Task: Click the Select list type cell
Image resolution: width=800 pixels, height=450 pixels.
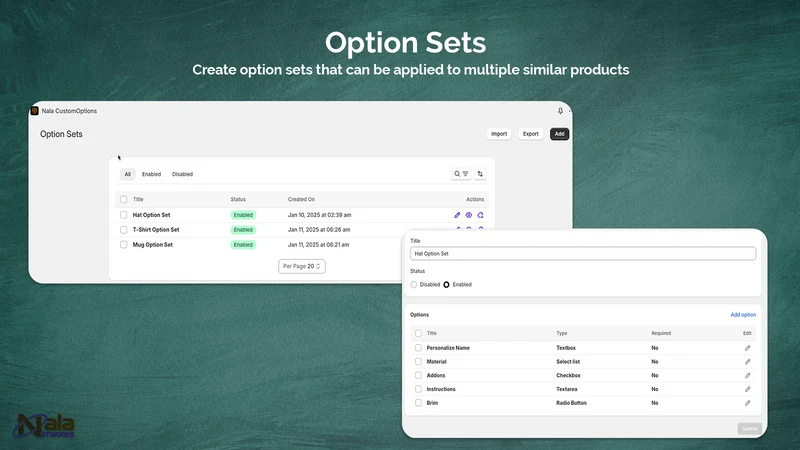Action: coord(568,362)
